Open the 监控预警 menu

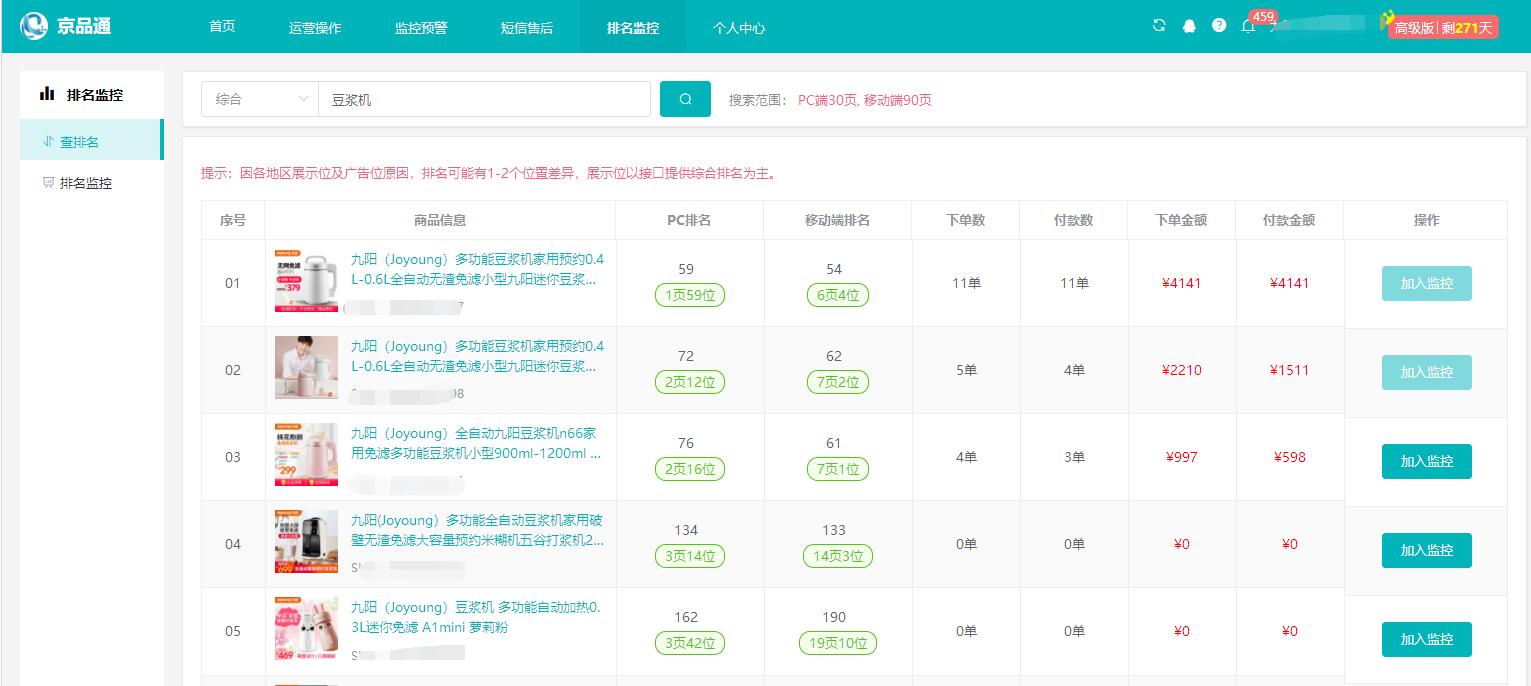click(421, 27)
